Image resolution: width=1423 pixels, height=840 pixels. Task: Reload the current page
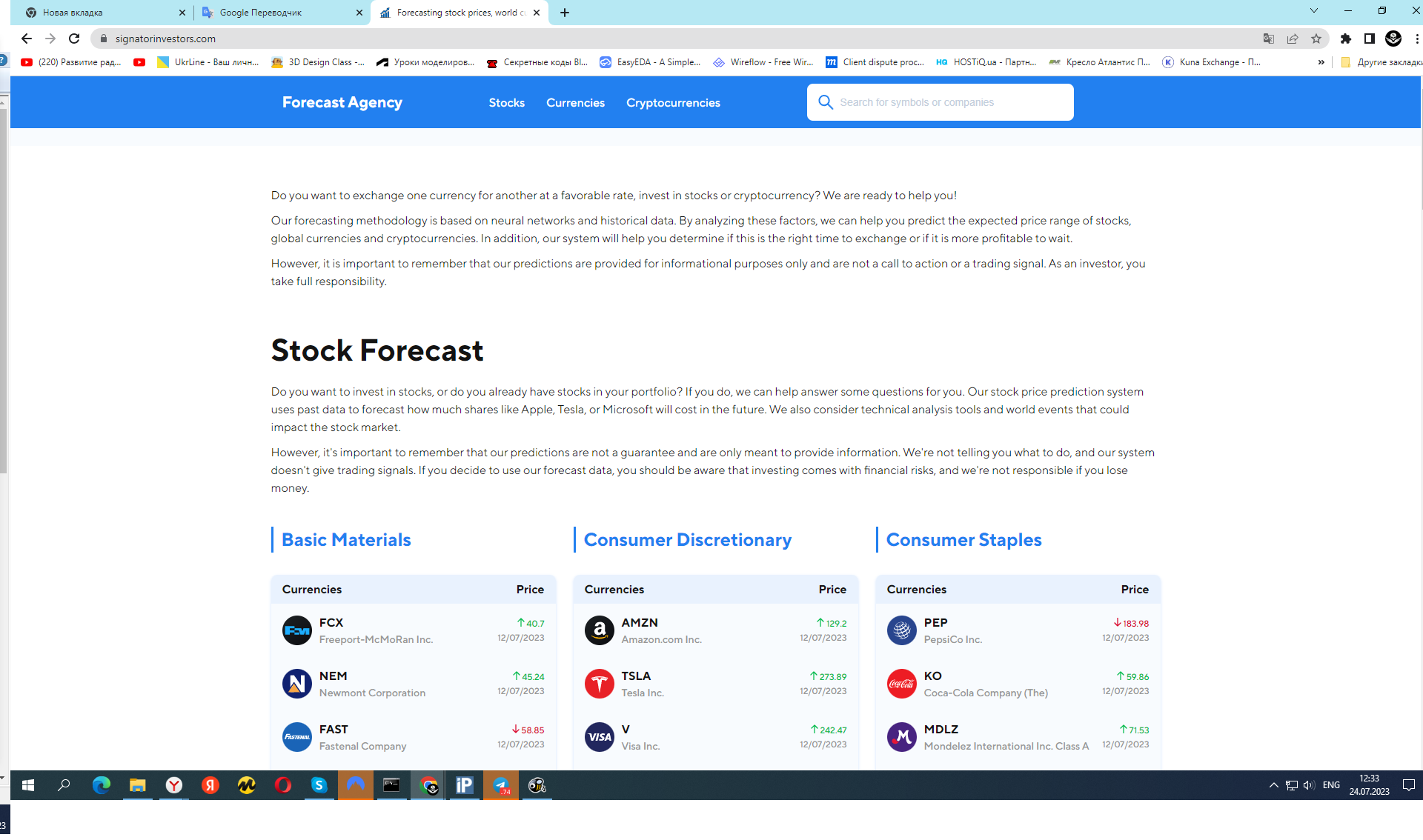tap(74, 39)
